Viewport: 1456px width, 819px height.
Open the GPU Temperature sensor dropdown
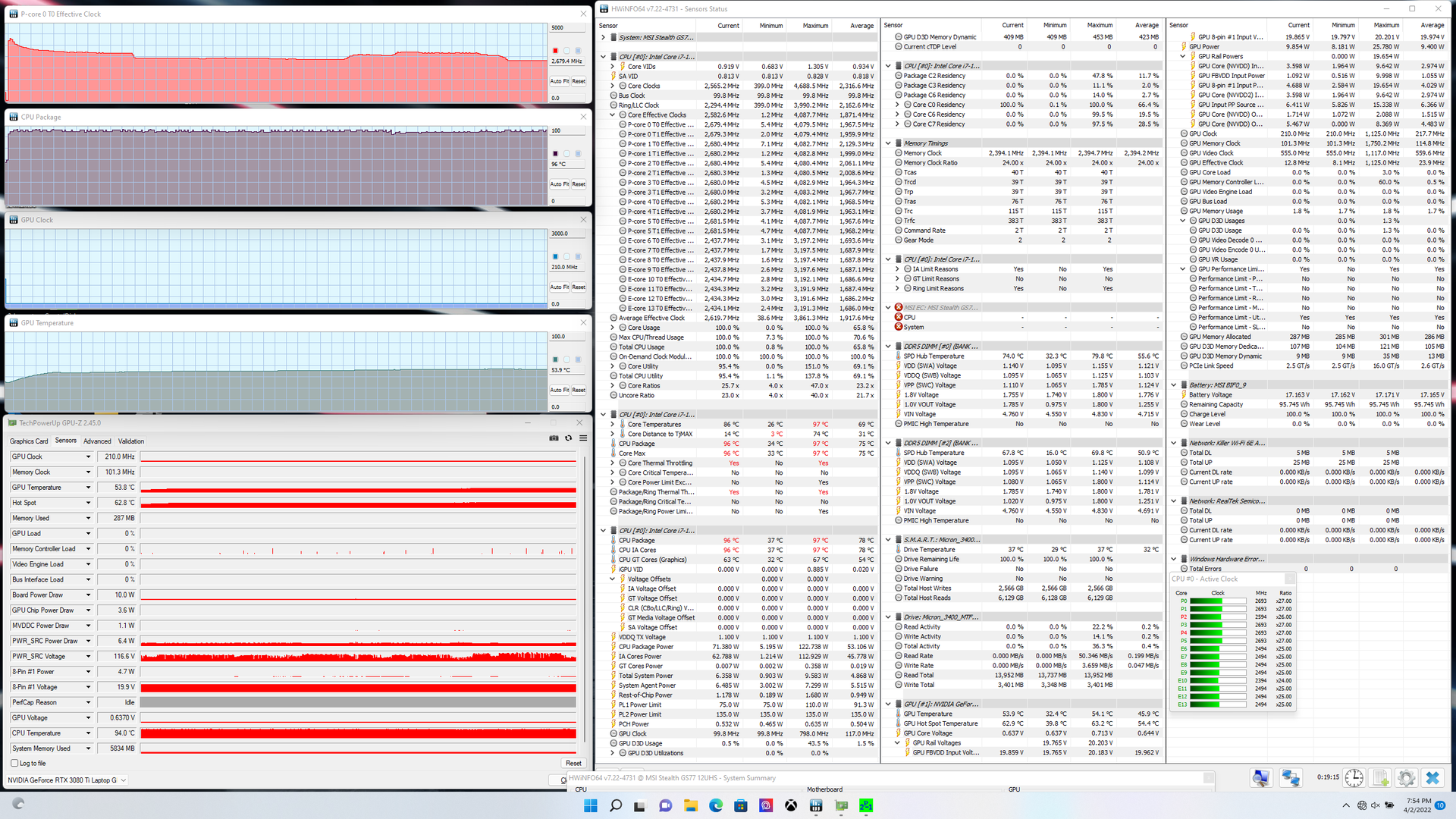coord(88,488)
